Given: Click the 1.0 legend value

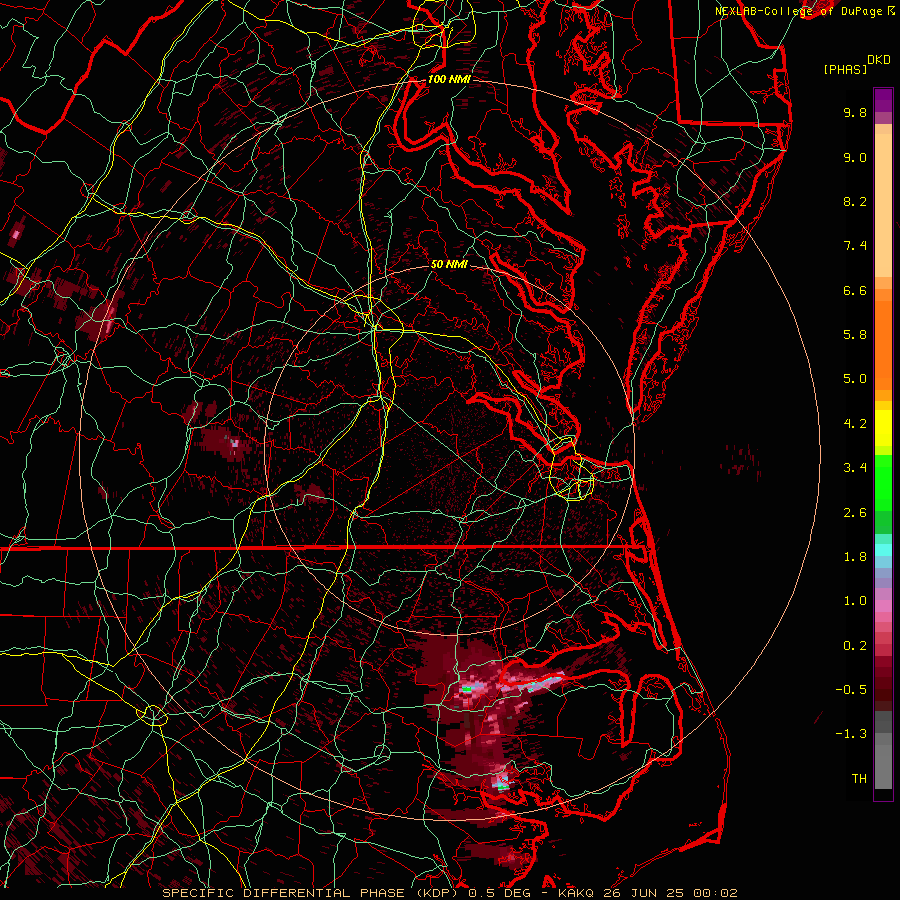Looking at the screenshot, I should tap(855, 601).
